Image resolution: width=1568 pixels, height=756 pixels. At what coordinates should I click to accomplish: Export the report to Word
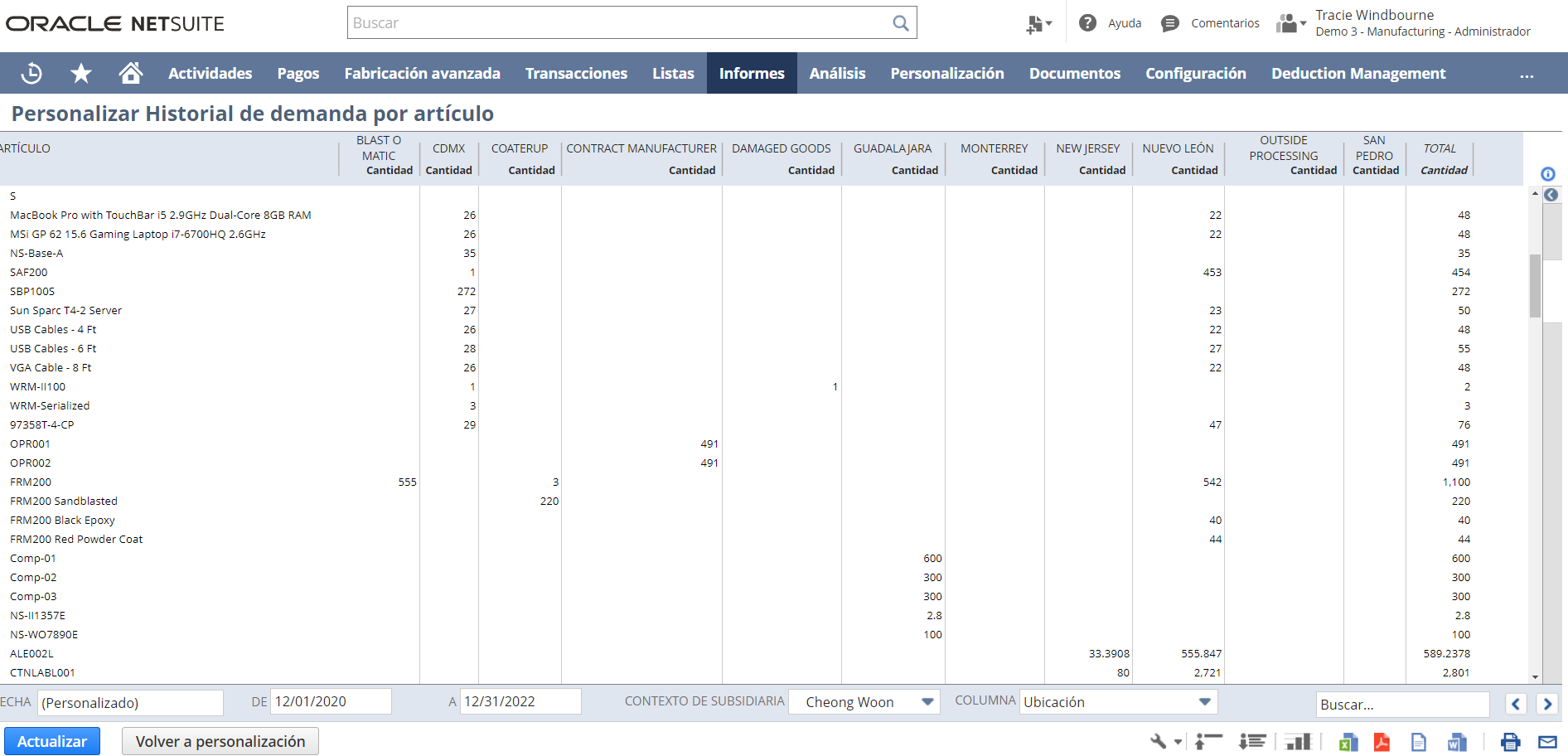coord(1457,742)
